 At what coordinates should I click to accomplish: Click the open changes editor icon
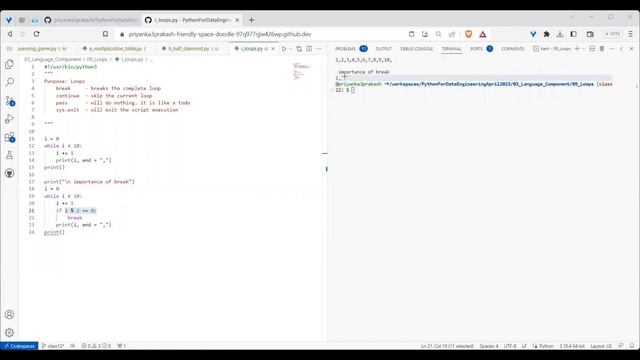point(299,49)
